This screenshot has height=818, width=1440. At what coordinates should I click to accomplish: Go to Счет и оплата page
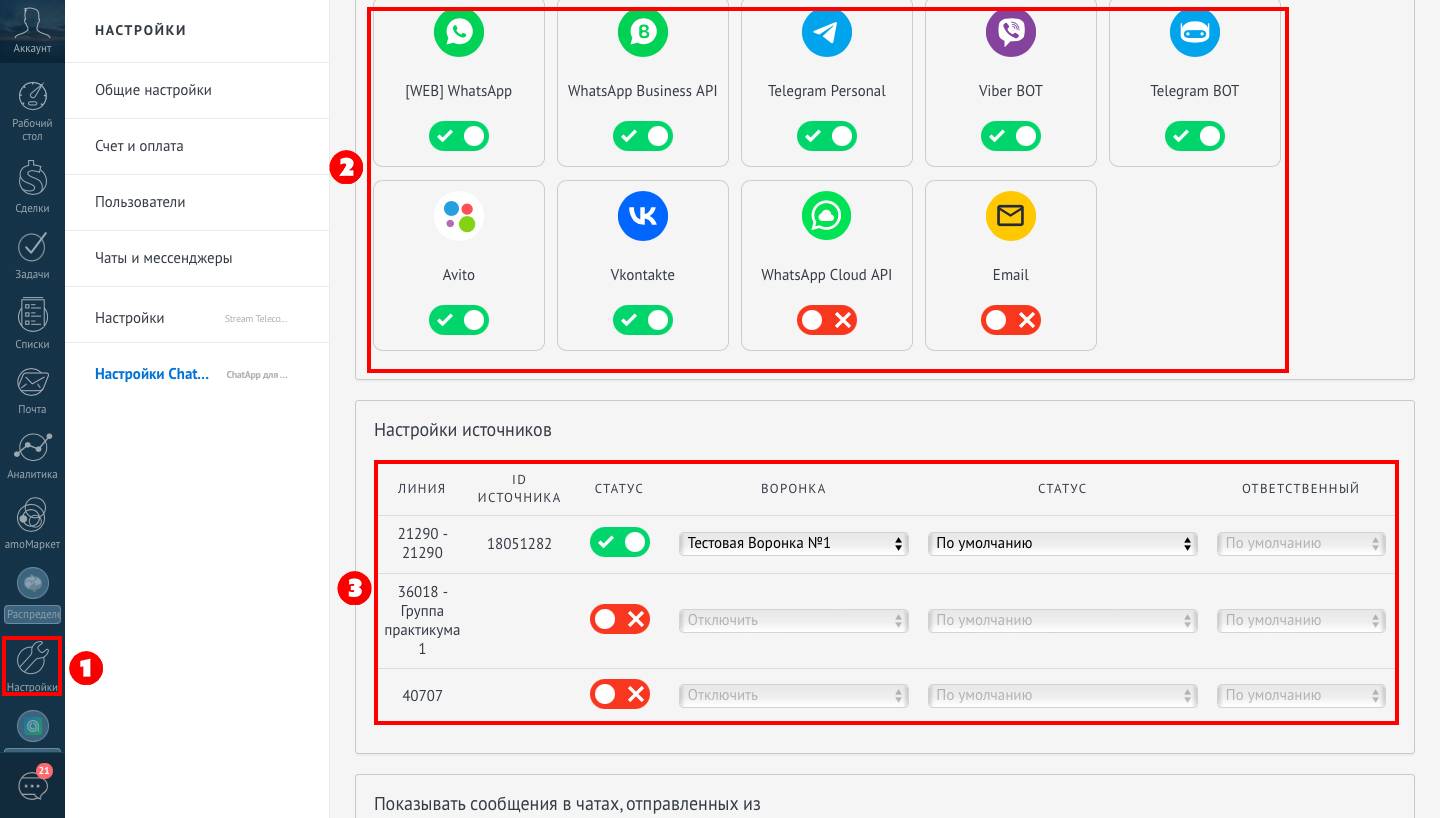tap(139, 146)
